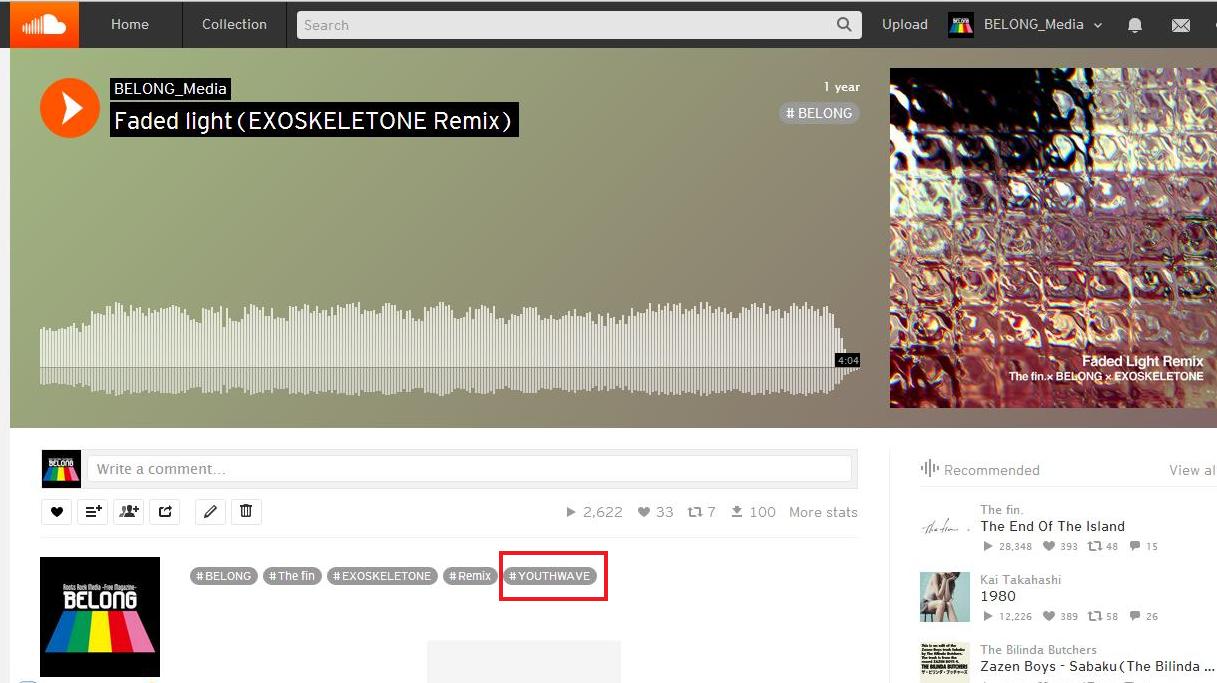Viewport: 1217px width, 683px height.
Task: Add track to playlist icon
Action: pyautogui.click(x=93, y=512)
